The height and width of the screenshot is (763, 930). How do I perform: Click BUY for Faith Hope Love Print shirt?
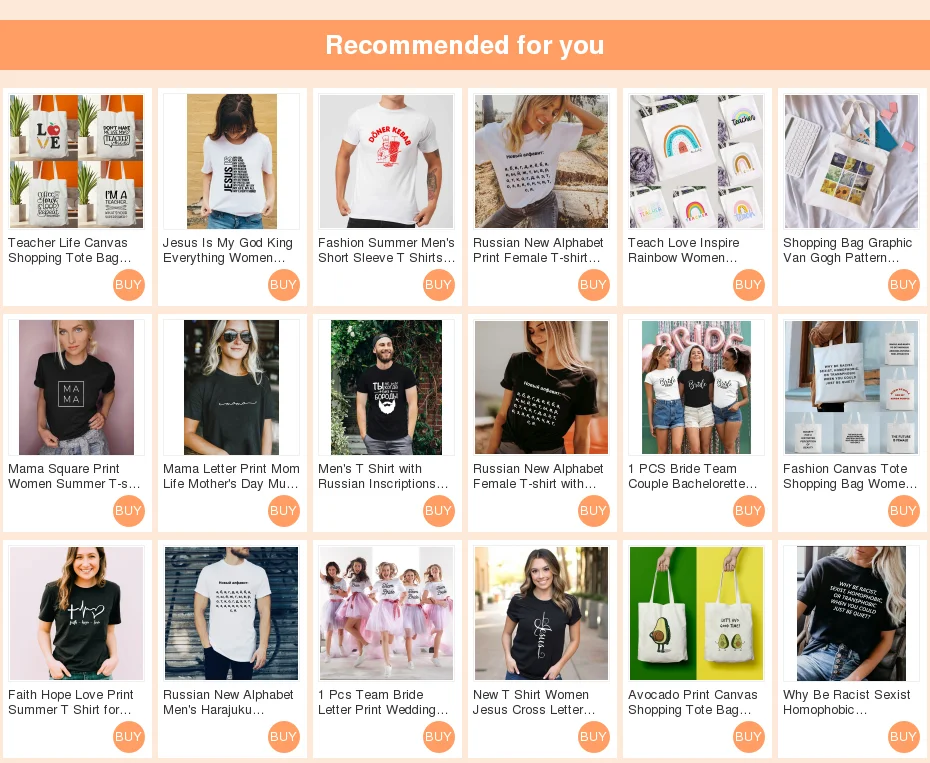[128, 737]
